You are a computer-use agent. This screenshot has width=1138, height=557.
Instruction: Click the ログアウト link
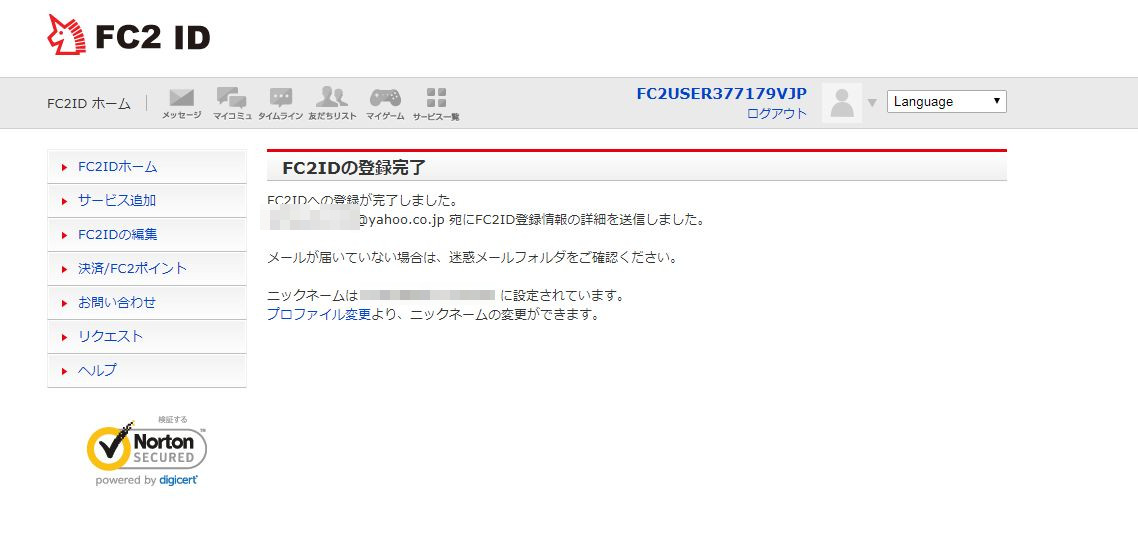tap(777, 113)
